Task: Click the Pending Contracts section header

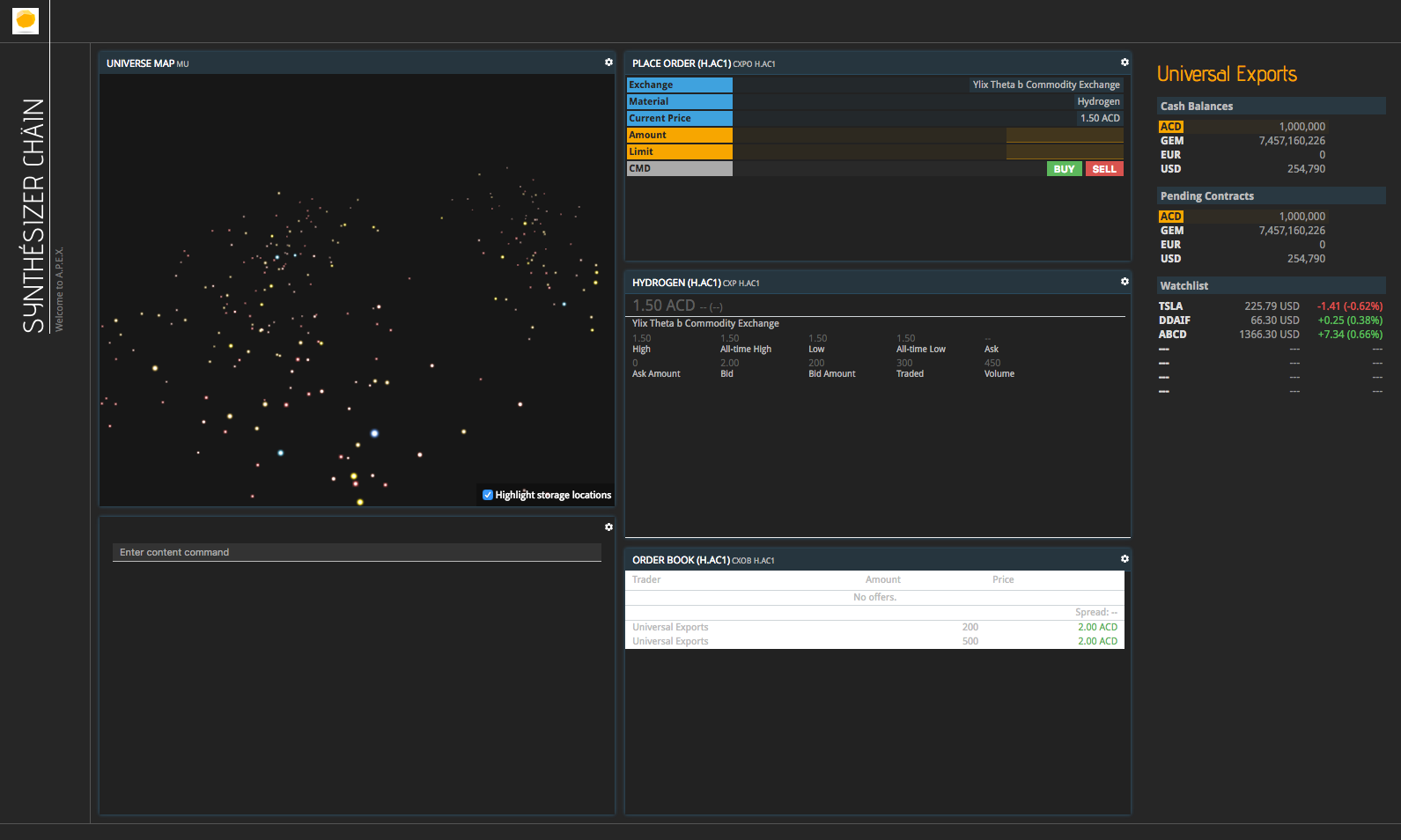Action: tap(1271, 195)
